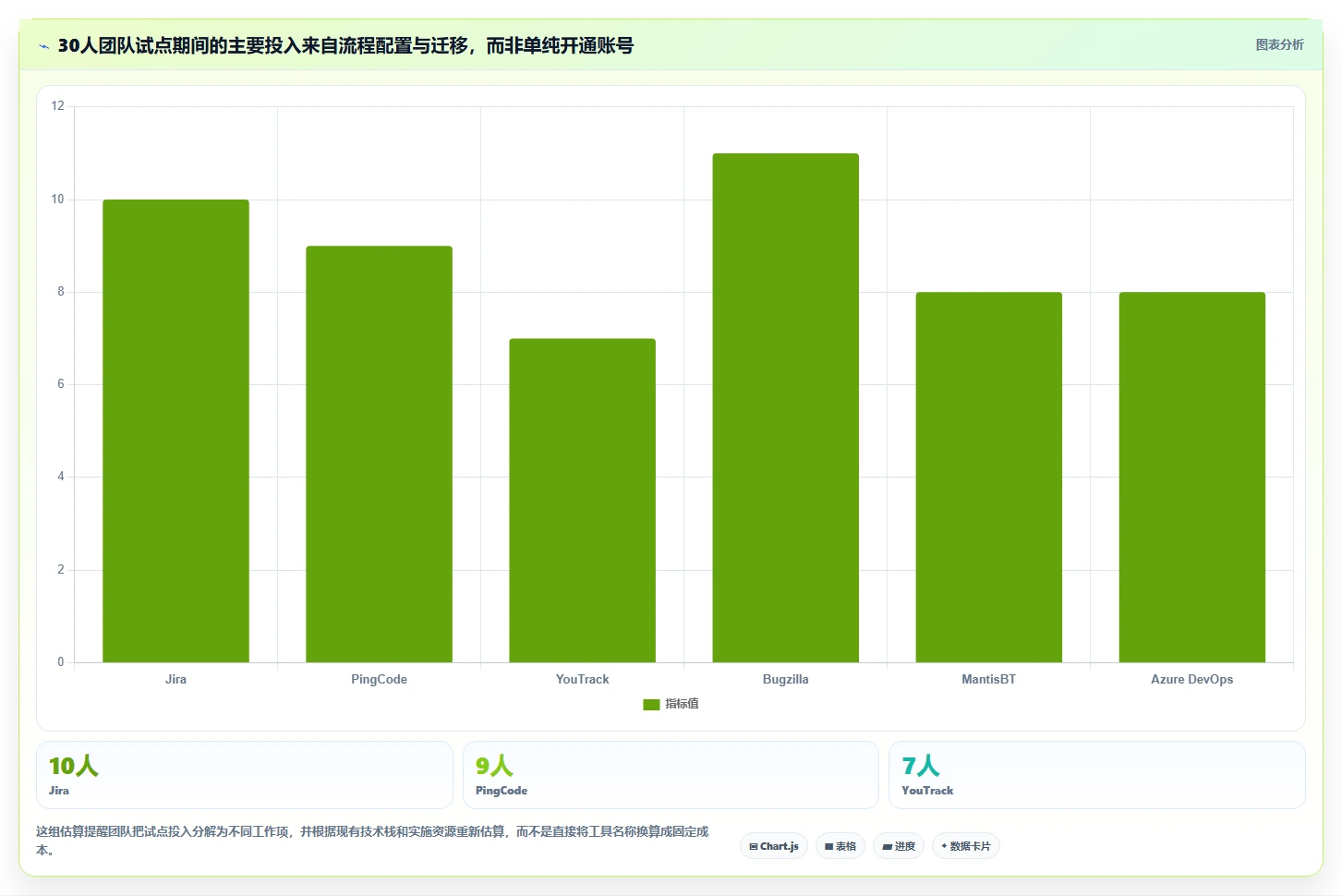Toggle the 指标值 legend color swatch
The image size is (1342, 896).
pyautogui.click(x=651, y=704)
